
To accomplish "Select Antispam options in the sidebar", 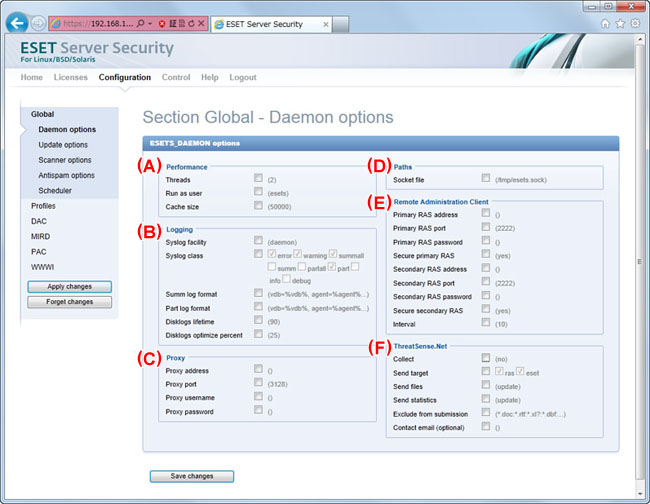I will (66, 175).
